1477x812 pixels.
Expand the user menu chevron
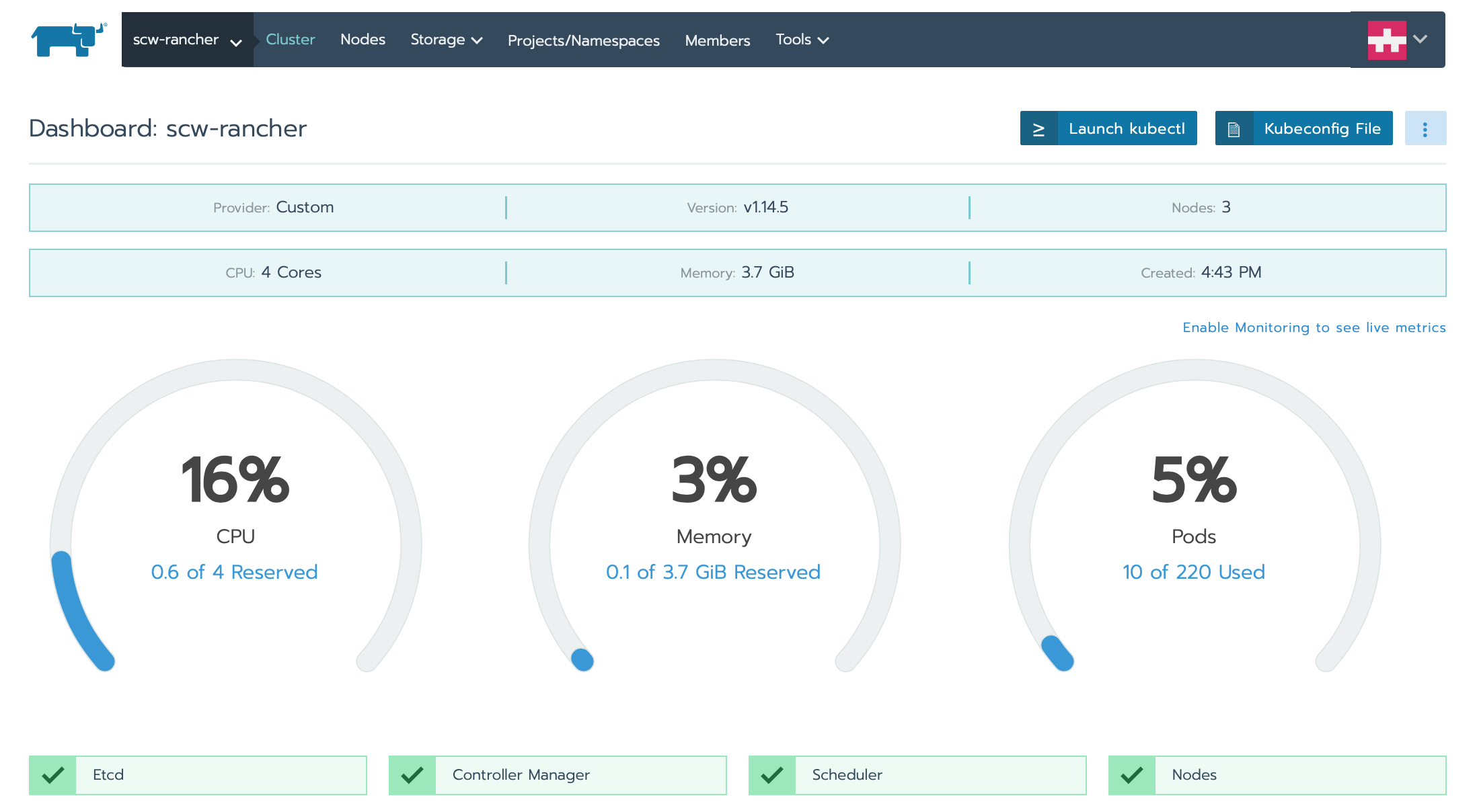tap(1421, 39)
